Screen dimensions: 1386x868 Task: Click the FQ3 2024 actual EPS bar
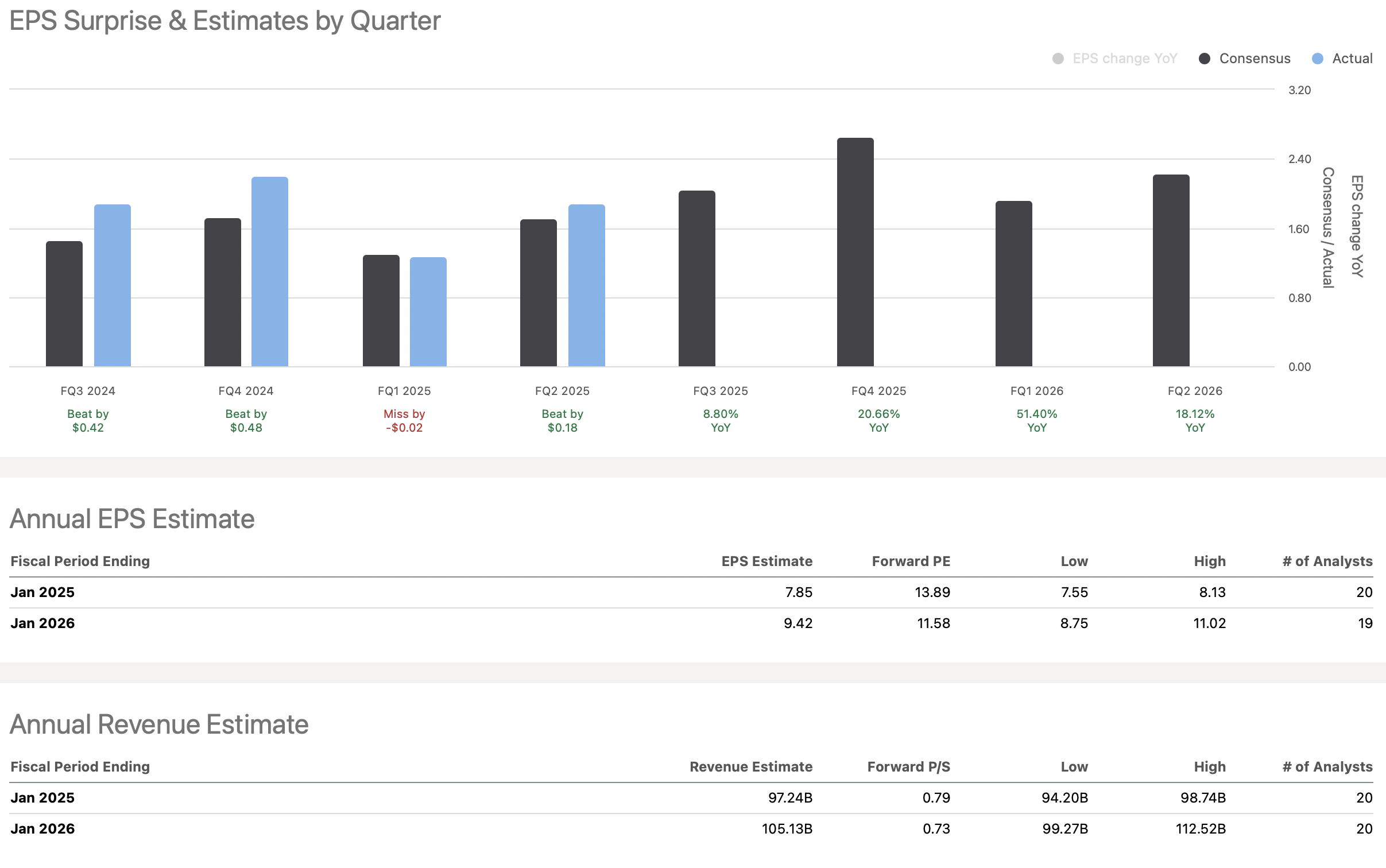point(113,285)
